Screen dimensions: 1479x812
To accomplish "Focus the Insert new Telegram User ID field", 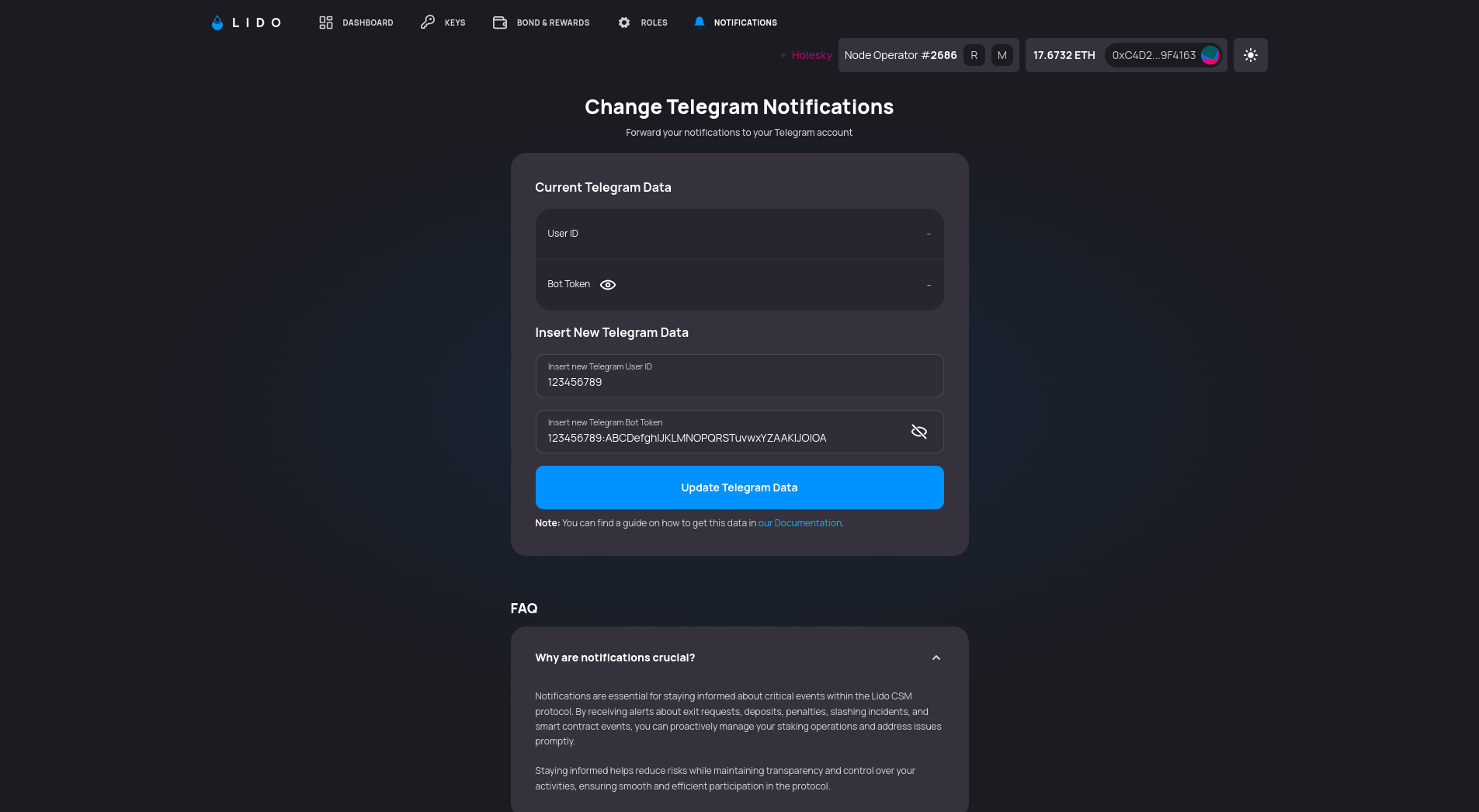I will pyautogui.click(x=739, y=381).
